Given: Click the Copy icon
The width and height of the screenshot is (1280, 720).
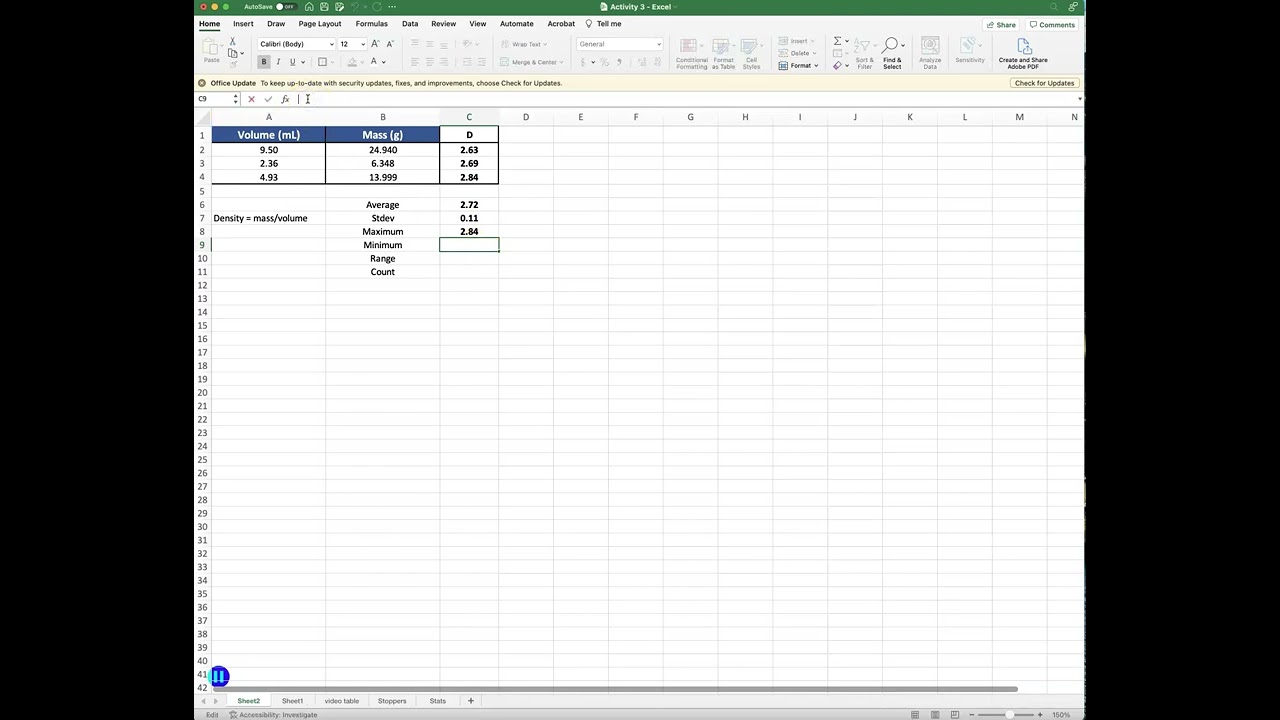Looking at the screenshot, I should coord(233,53).
